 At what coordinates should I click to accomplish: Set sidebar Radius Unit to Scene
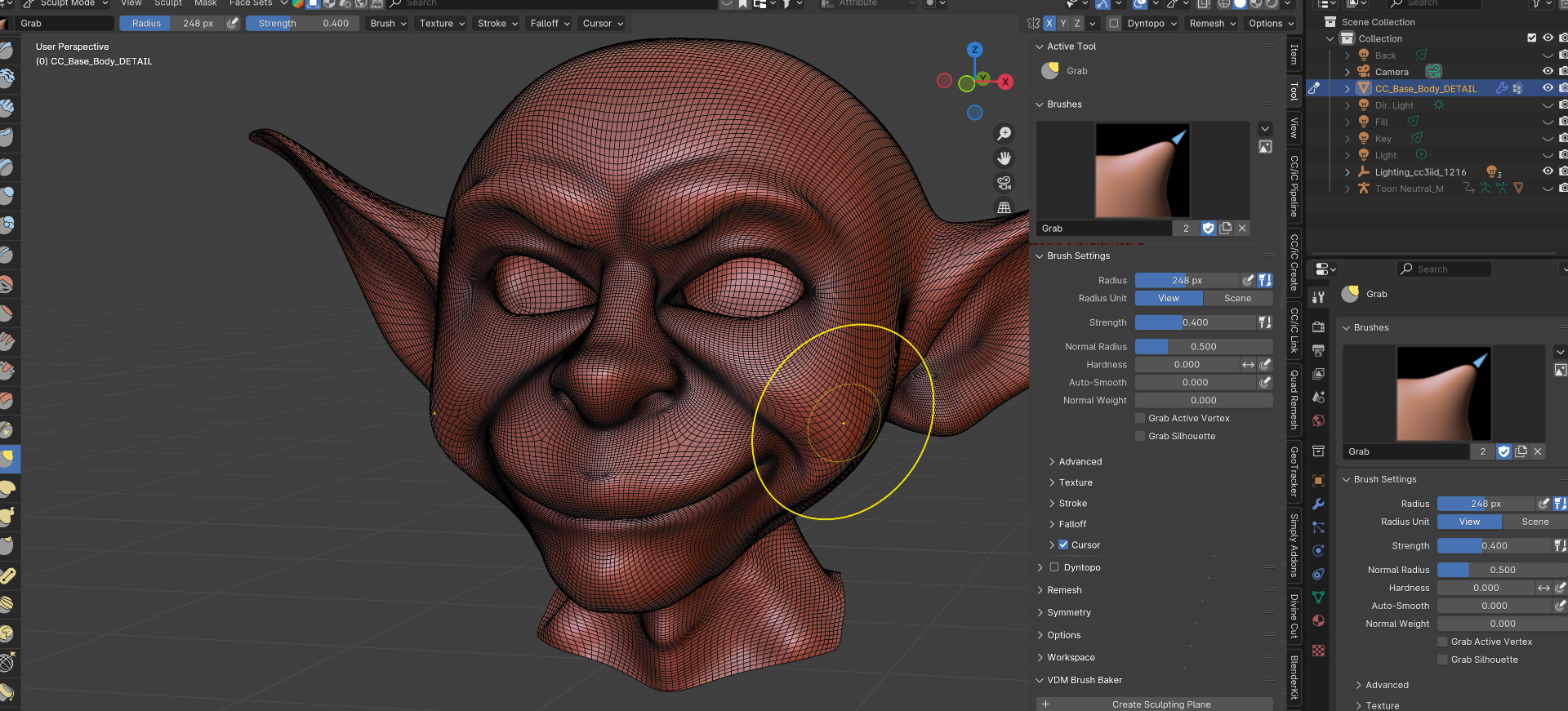pos(1237,298)
